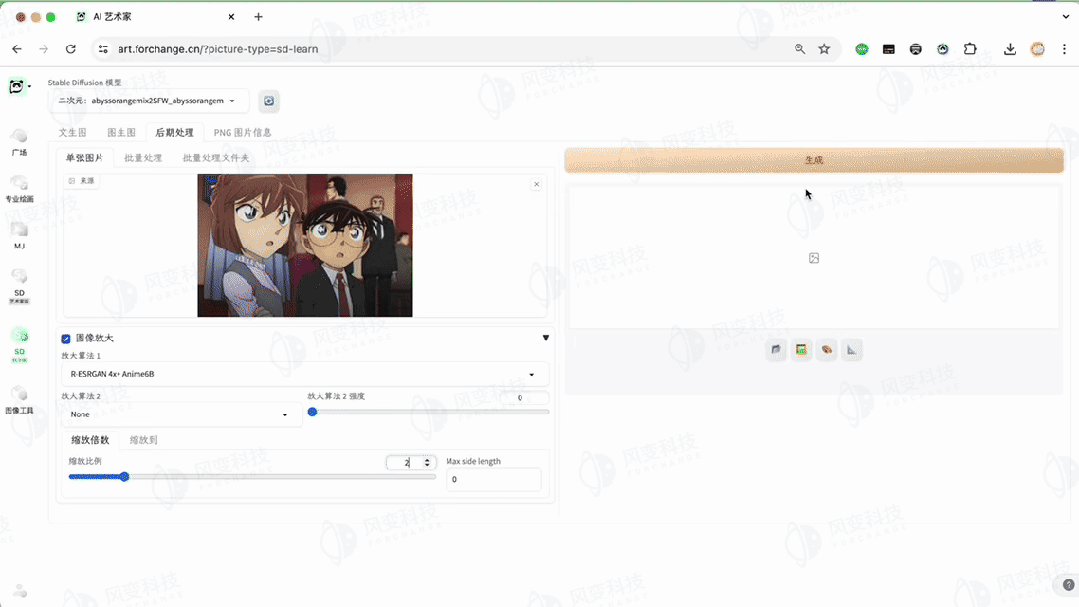Open the site information icon in address bar
Viewport: 1079px width, 607px height.
click(x=103, y=49)
